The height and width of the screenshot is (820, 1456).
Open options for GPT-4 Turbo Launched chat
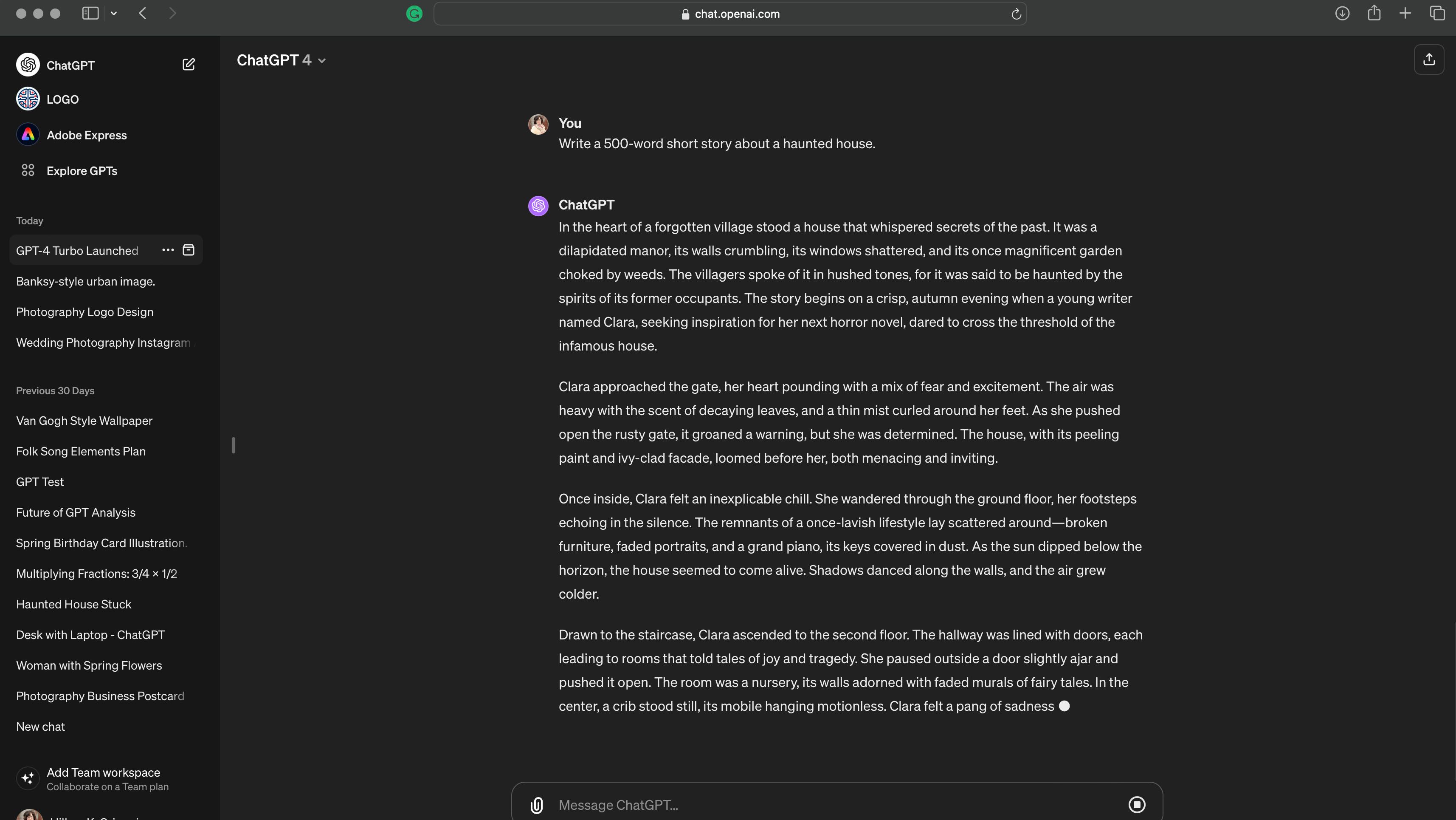click(x=168, y=250)
